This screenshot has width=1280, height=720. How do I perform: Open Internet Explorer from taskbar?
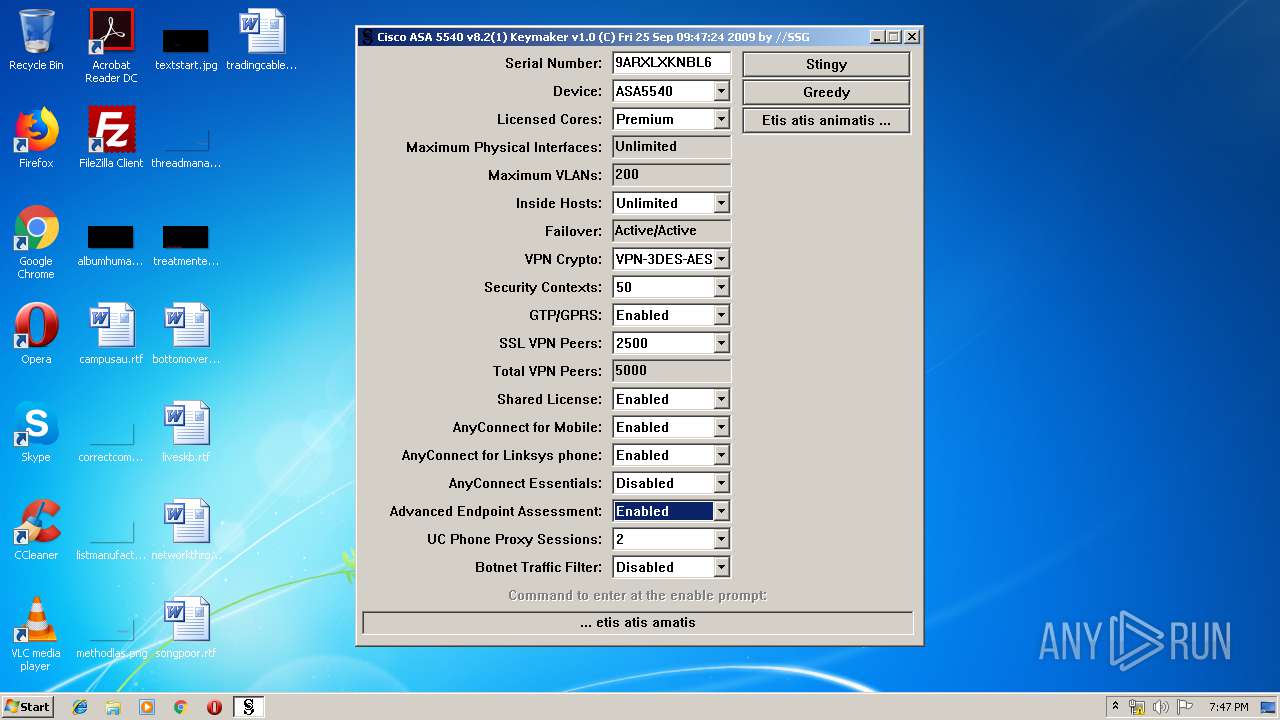pyautogui.click(x=80, y=707)
